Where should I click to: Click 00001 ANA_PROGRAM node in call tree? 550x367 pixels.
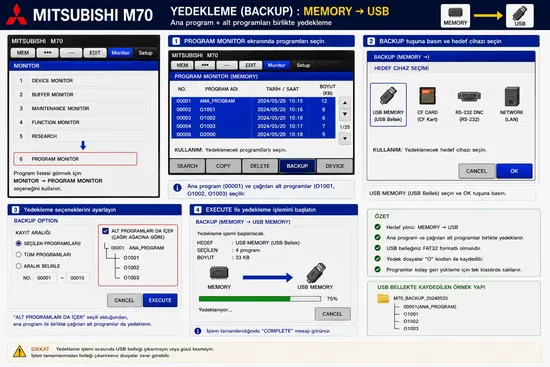click(137, 248)
